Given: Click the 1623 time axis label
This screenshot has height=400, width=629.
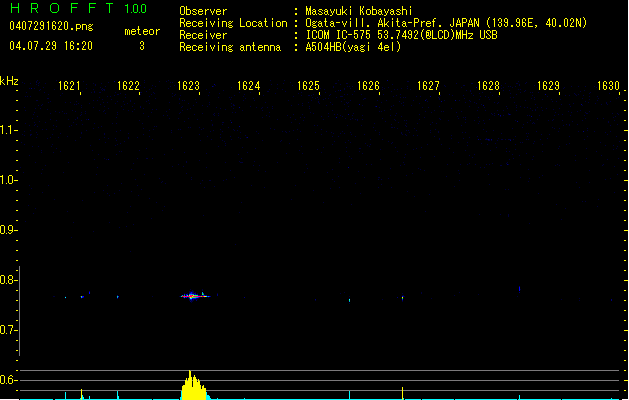Looking at the screenshot, I should pyautogui.click(x=189, y=86).
